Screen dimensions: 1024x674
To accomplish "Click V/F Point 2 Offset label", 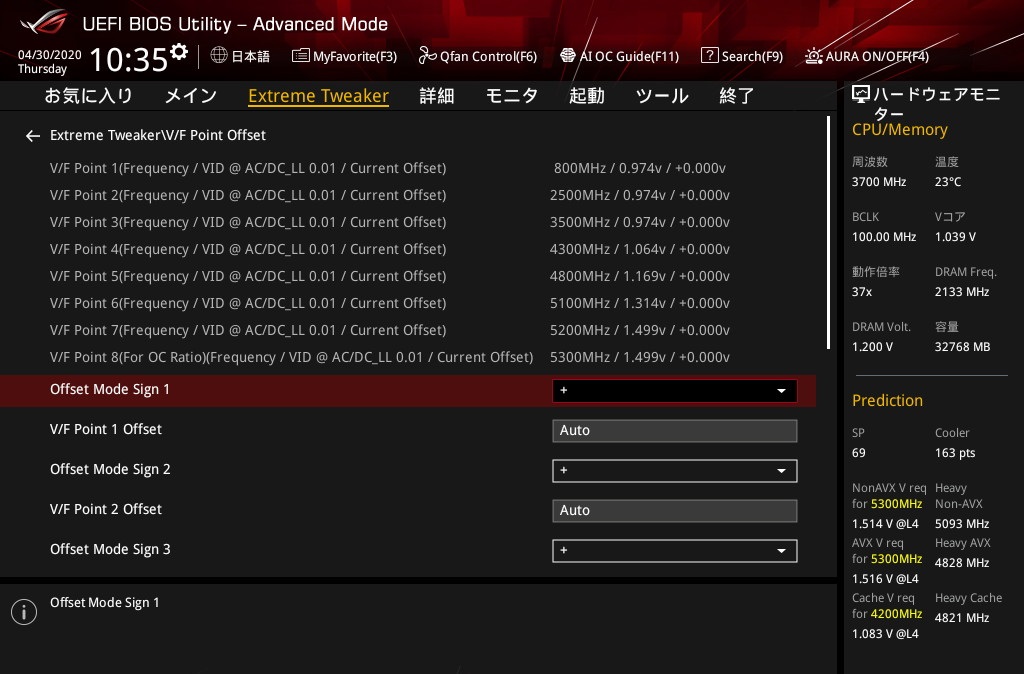I will click(x=106, y=509).
